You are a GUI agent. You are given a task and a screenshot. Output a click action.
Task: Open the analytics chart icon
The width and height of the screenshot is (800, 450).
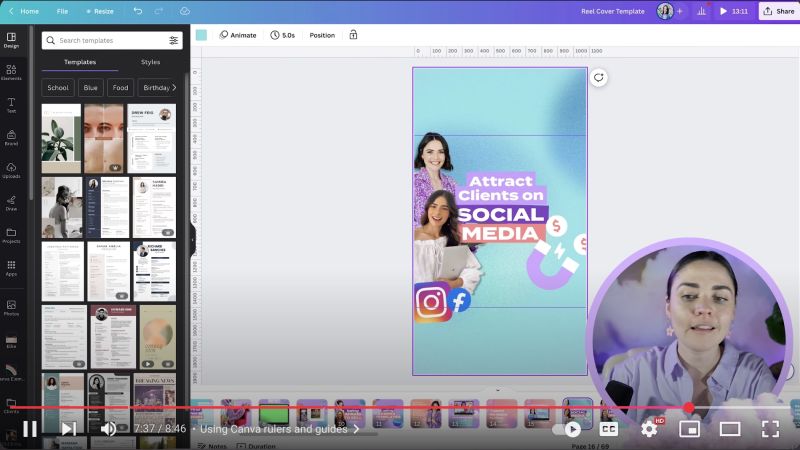pos(702,11)
